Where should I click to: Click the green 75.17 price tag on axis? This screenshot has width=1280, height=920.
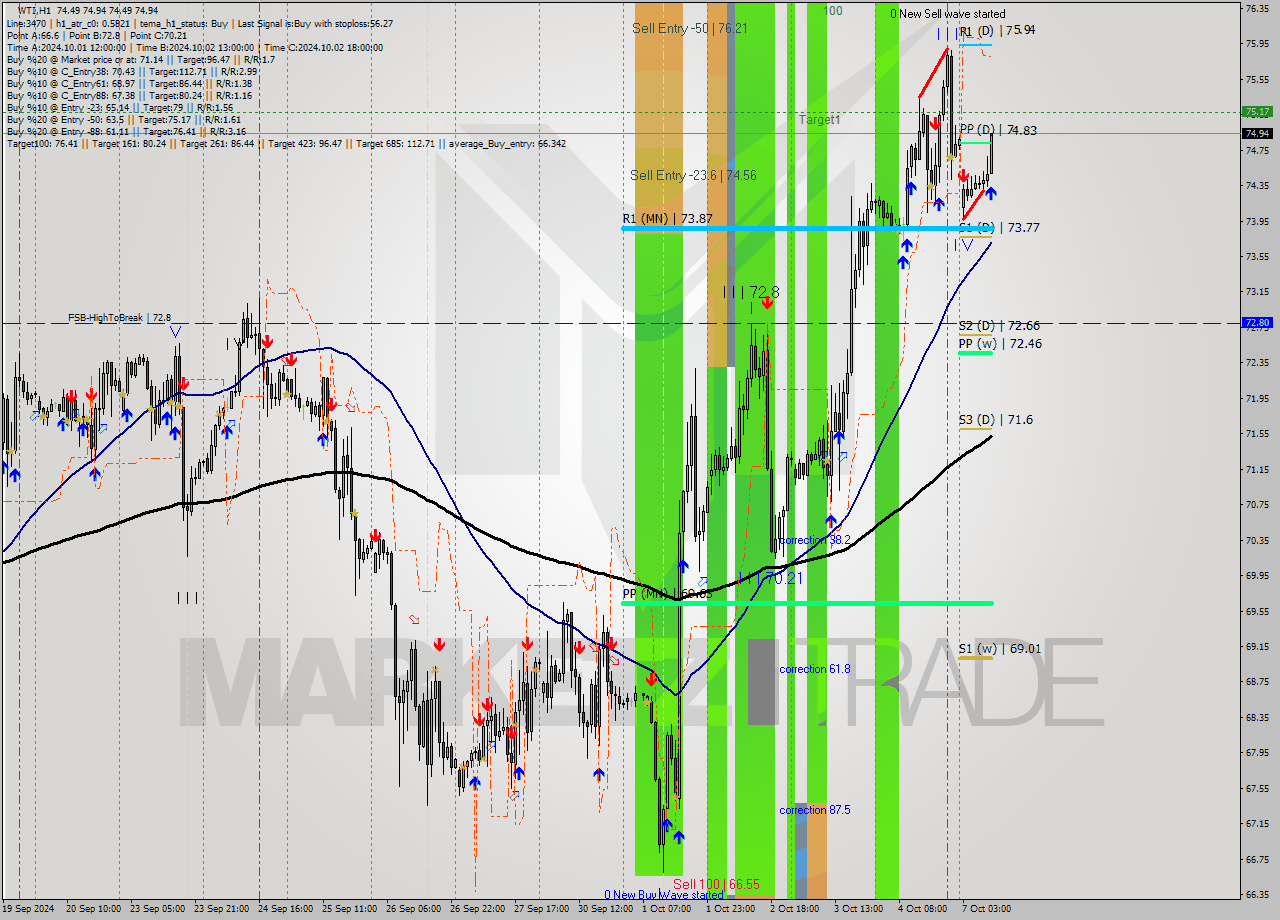(1257, 112)
